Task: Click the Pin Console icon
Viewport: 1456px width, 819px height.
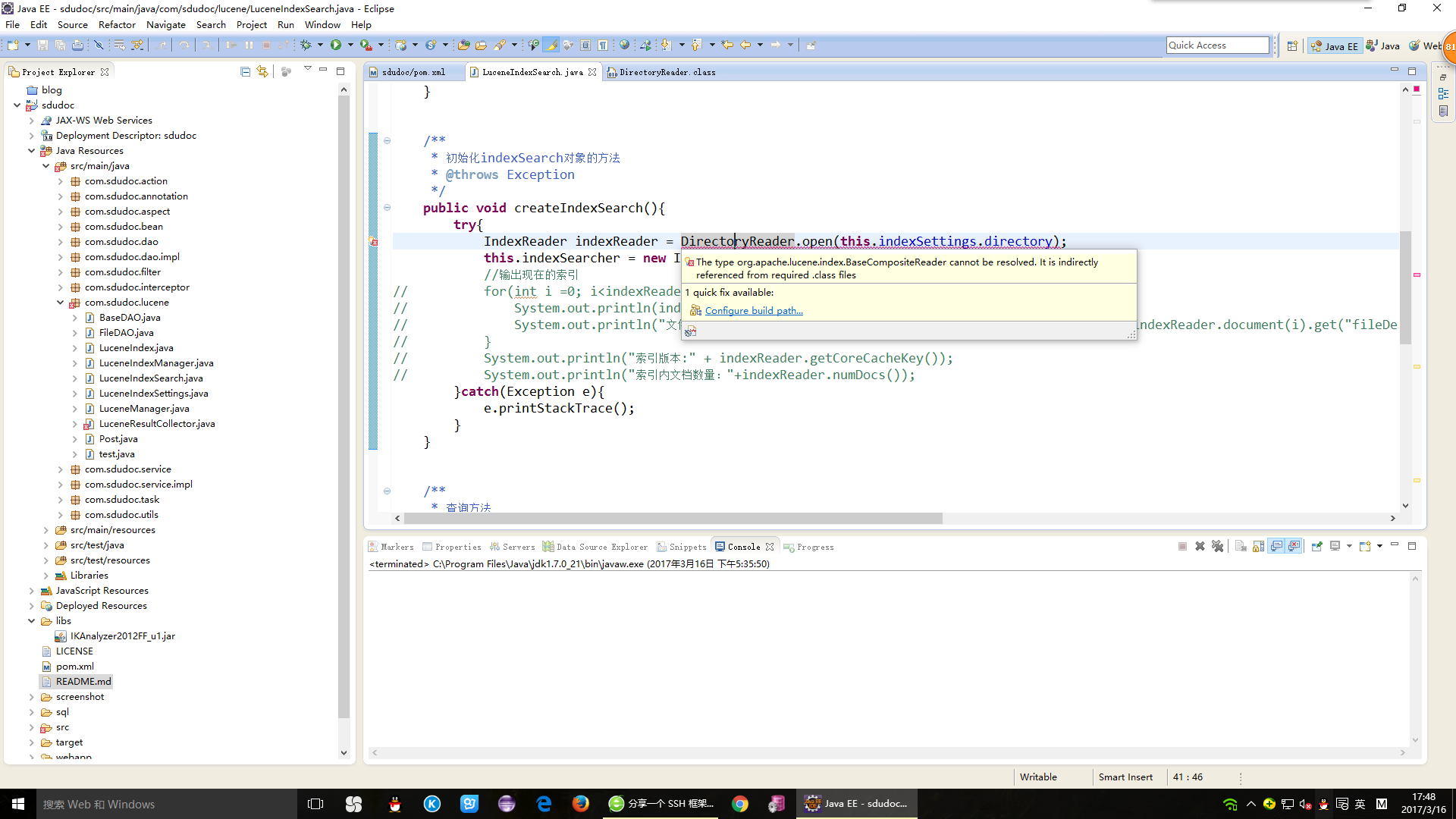Action: (1316, 546)
